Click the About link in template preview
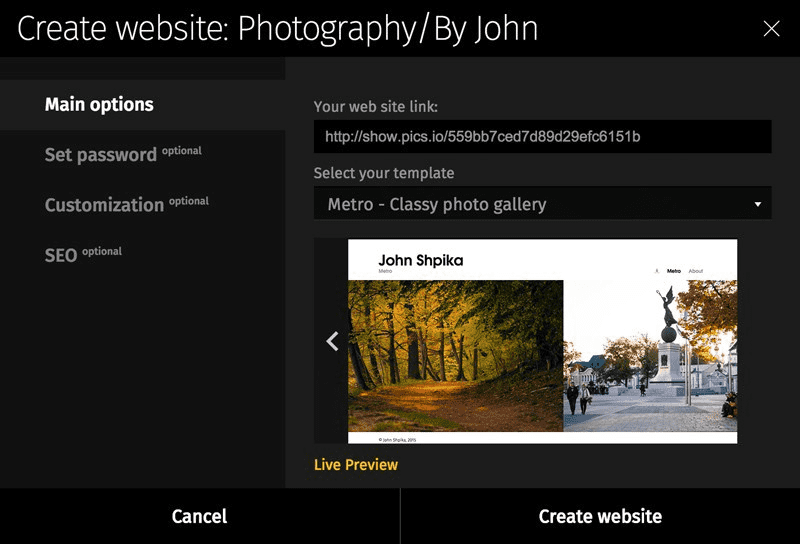The width and height of the screenshot is (800, 544). (x=695, y=271)
